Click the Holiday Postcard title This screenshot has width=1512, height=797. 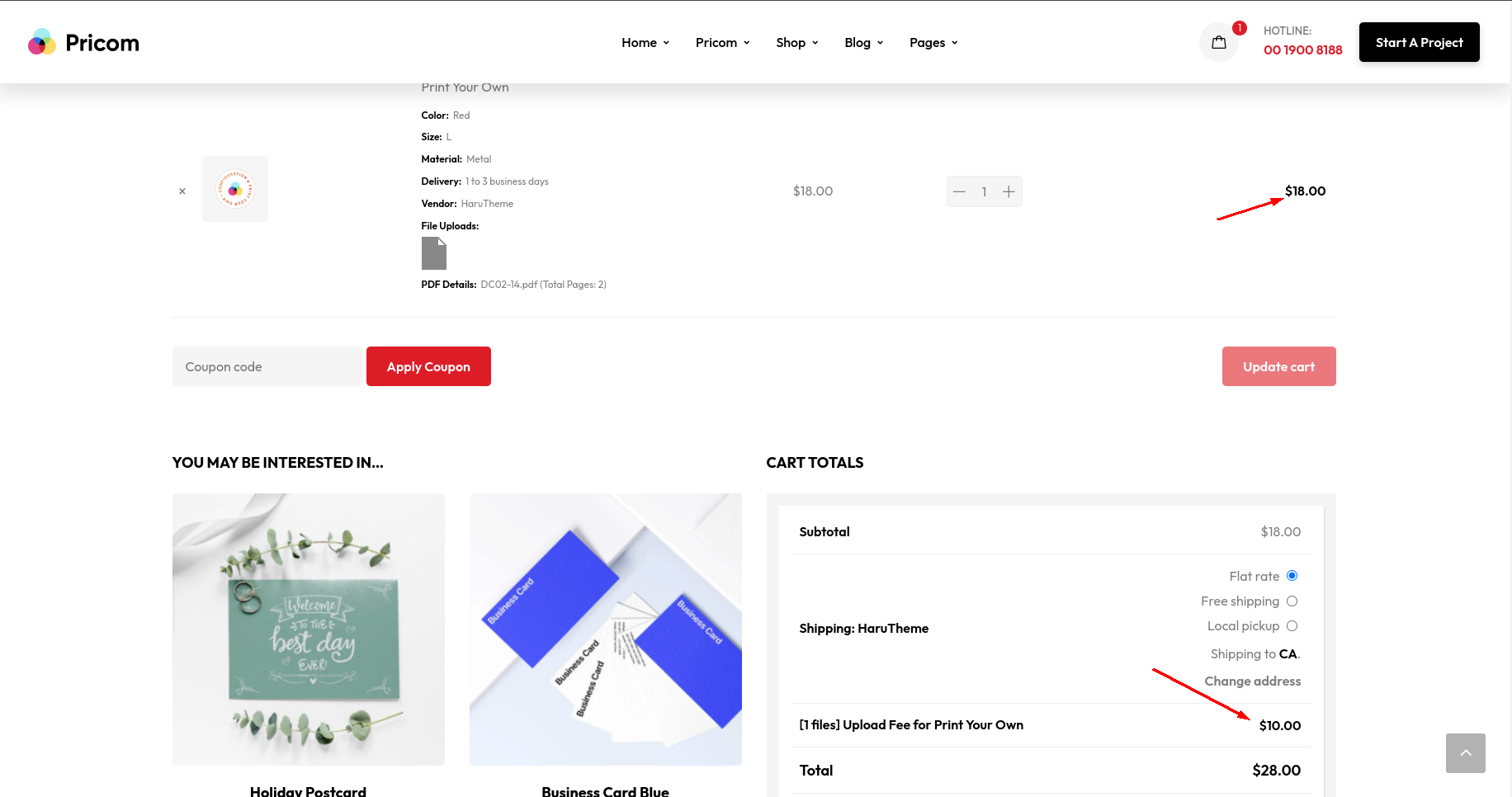pyautogui.click(x=309, y=791)
